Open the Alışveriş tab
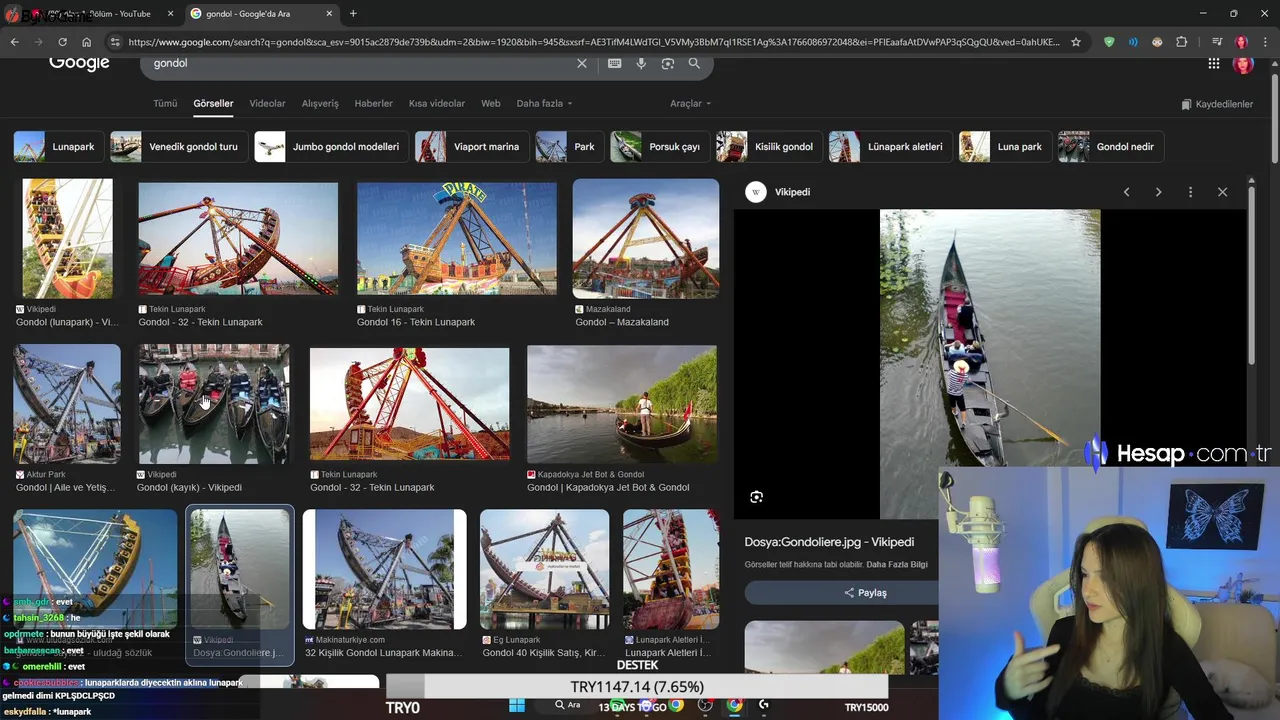This screenshot has width=1280, height=720. coord(320,104)
